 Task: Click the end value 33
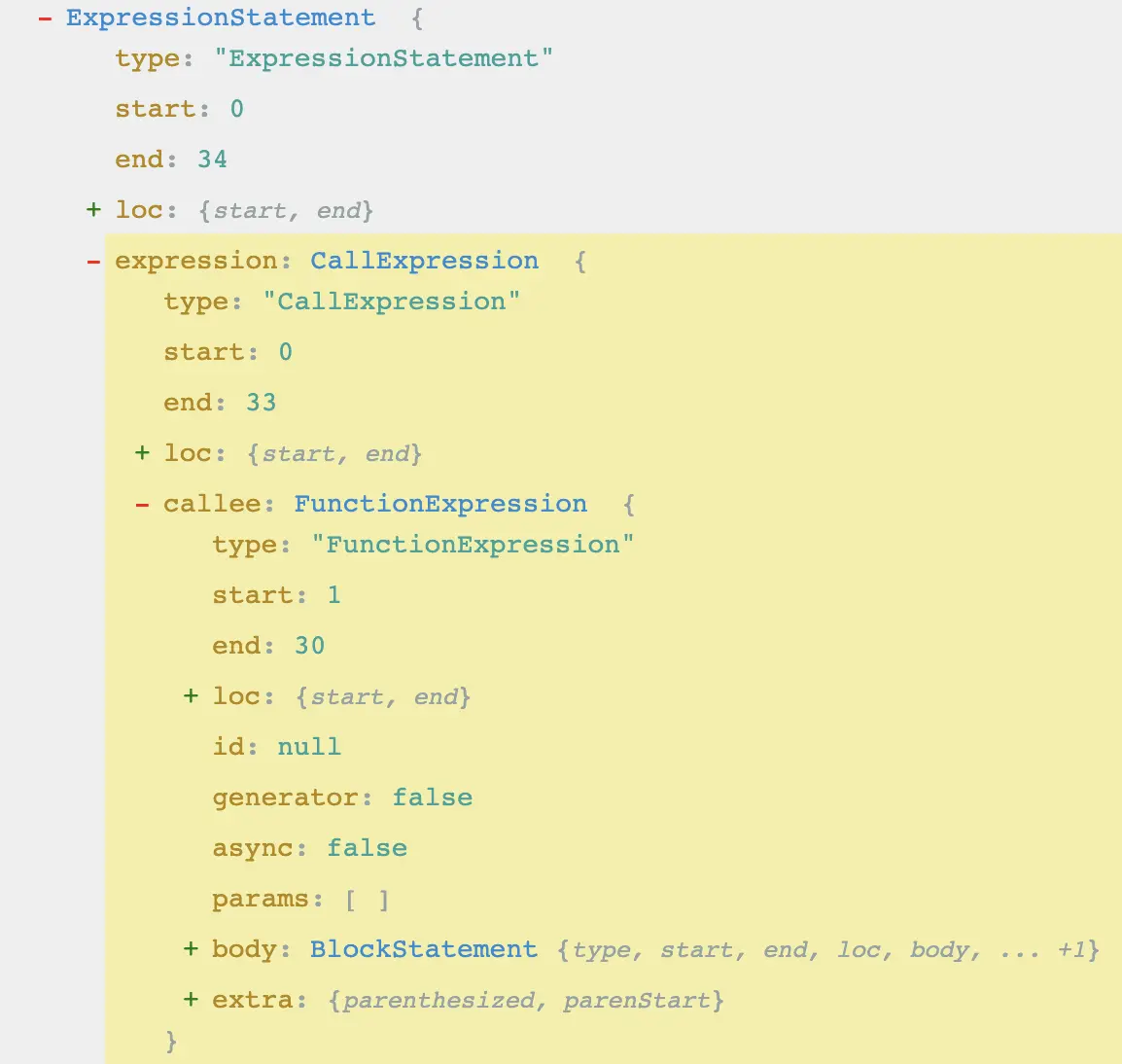tap(262, 403)
